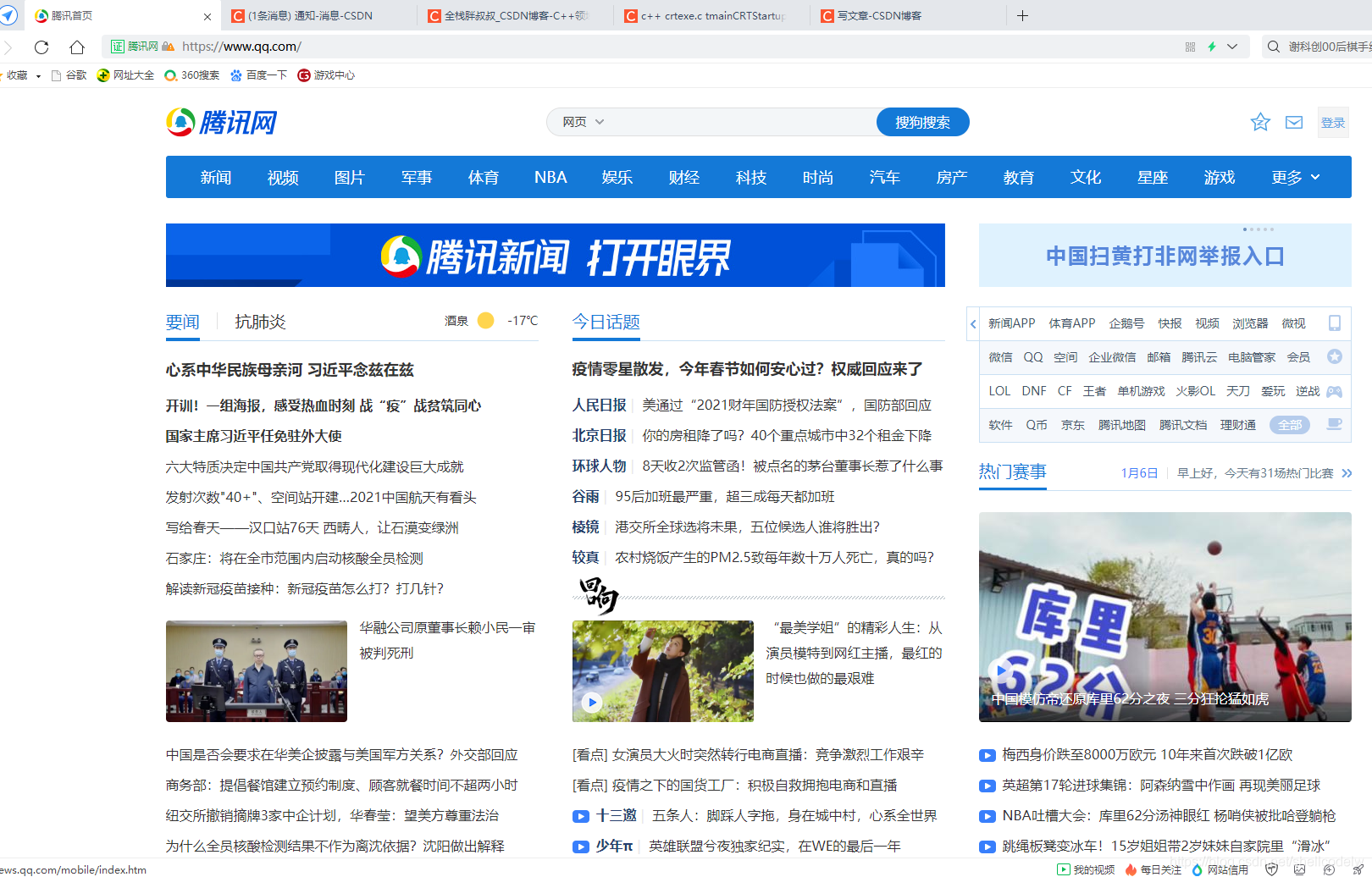This screenshot has width=1372, height=877.
Task: Open the 游戏中心 bookmark
Action: [326, 75]
